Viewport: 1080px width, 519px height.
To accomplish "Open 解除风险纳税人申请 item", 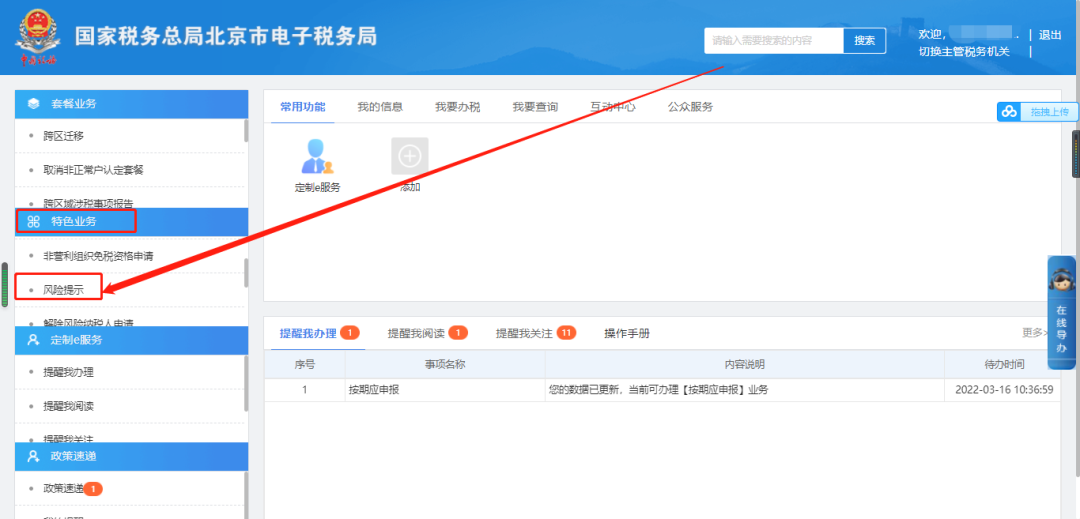I will click(88, 323).
